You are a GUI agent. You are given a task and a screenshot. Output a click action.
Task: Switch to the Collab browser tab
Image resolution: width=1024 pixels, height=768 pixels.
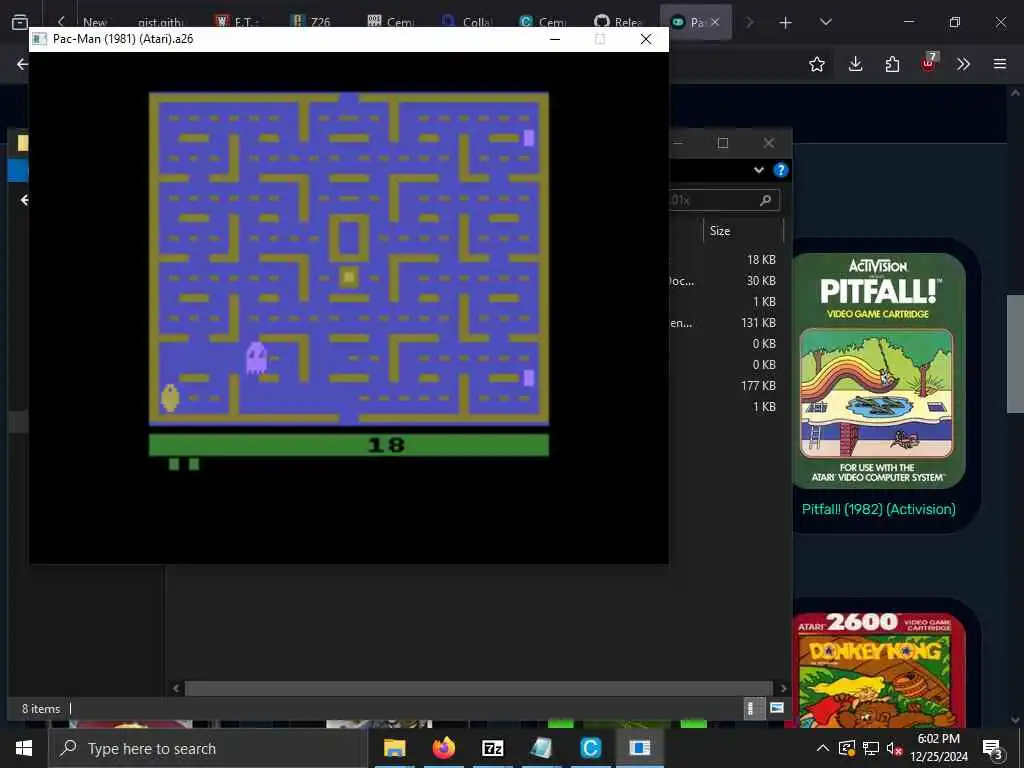point(468,23)
